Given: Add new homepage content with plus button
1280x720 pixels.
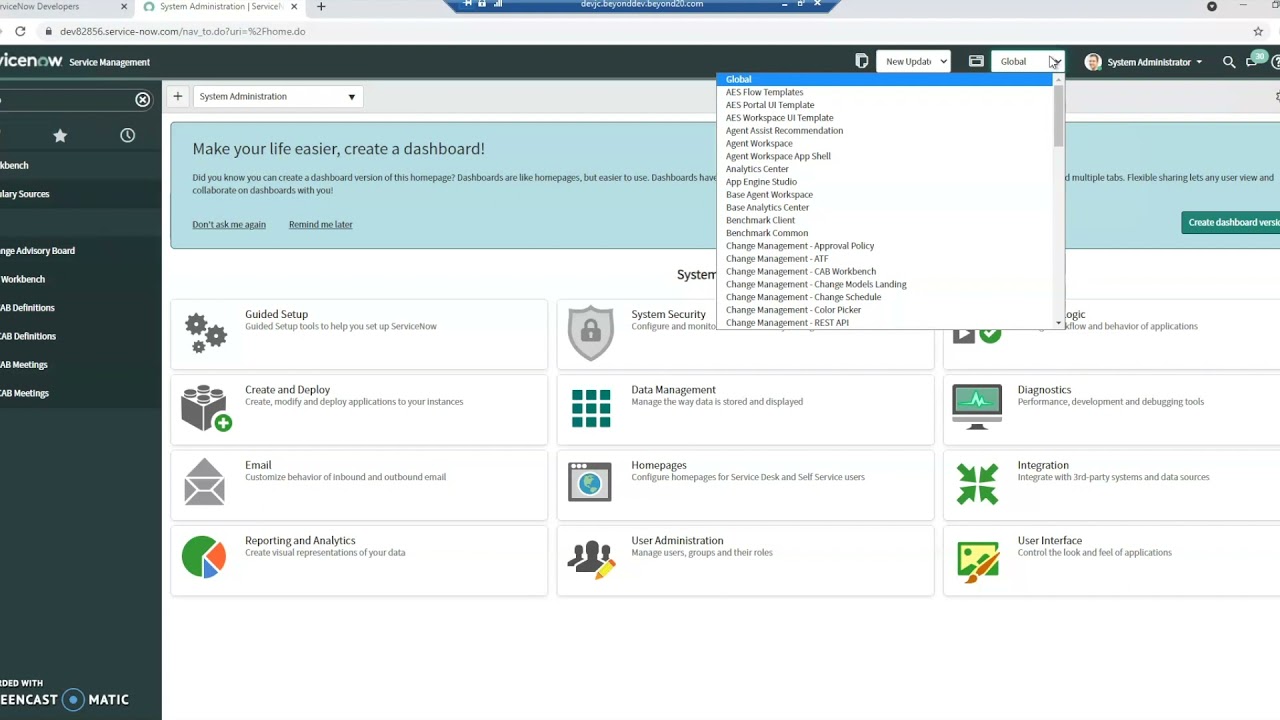Looking at the screenshot, I should pos(177,96).
